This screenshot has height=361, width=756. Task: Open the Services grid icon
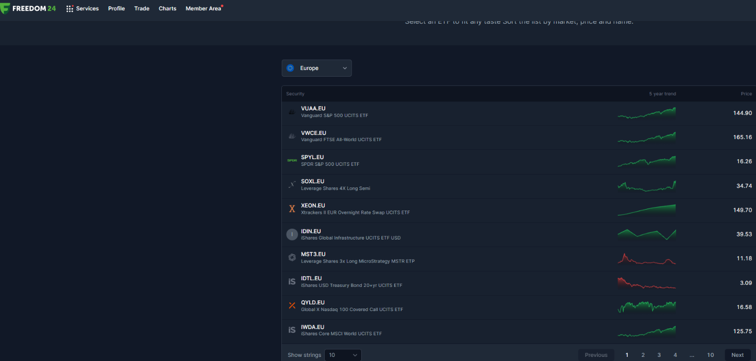[69, 9]
